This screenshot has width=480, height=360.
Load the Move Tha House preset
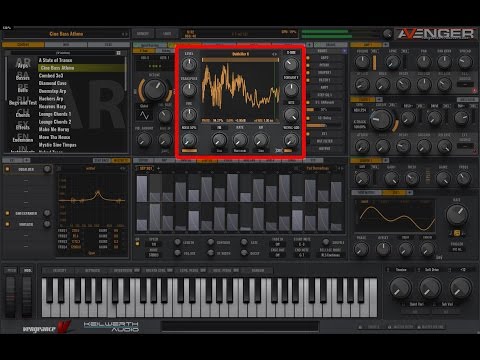click(54, 137)
